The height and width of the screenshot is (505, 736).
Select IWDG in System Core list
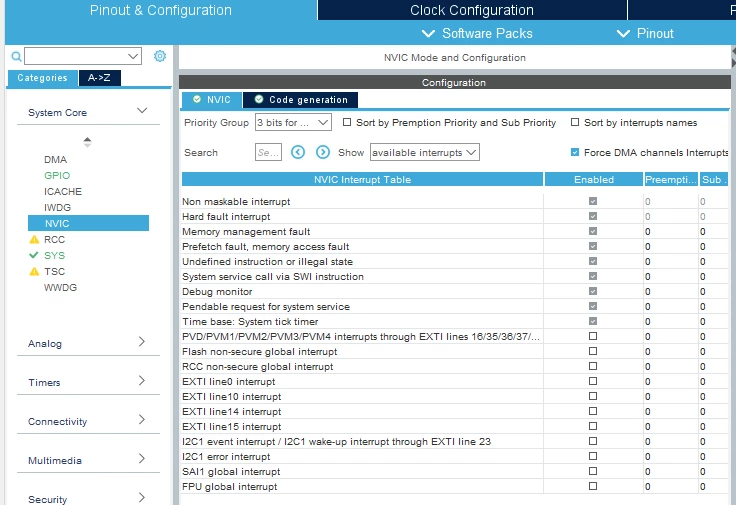pyautogui.click(x=57, y=207)
